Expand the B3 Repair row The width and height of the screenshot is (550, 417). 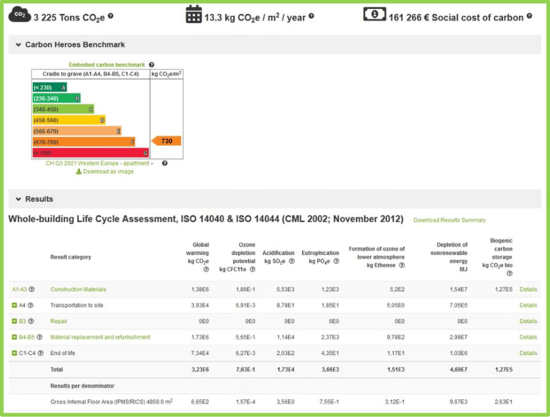click(14, 321)
